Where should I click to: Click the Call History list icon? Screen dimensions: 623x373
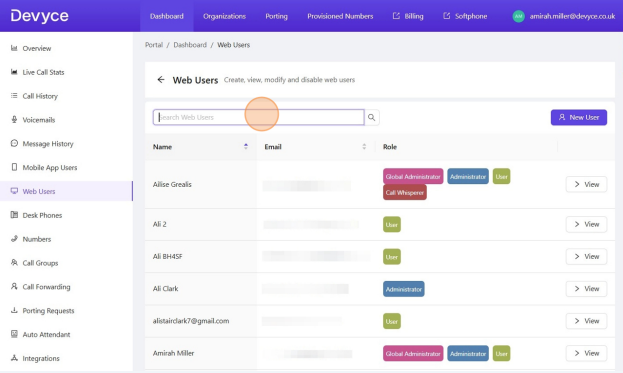[14, 96]
